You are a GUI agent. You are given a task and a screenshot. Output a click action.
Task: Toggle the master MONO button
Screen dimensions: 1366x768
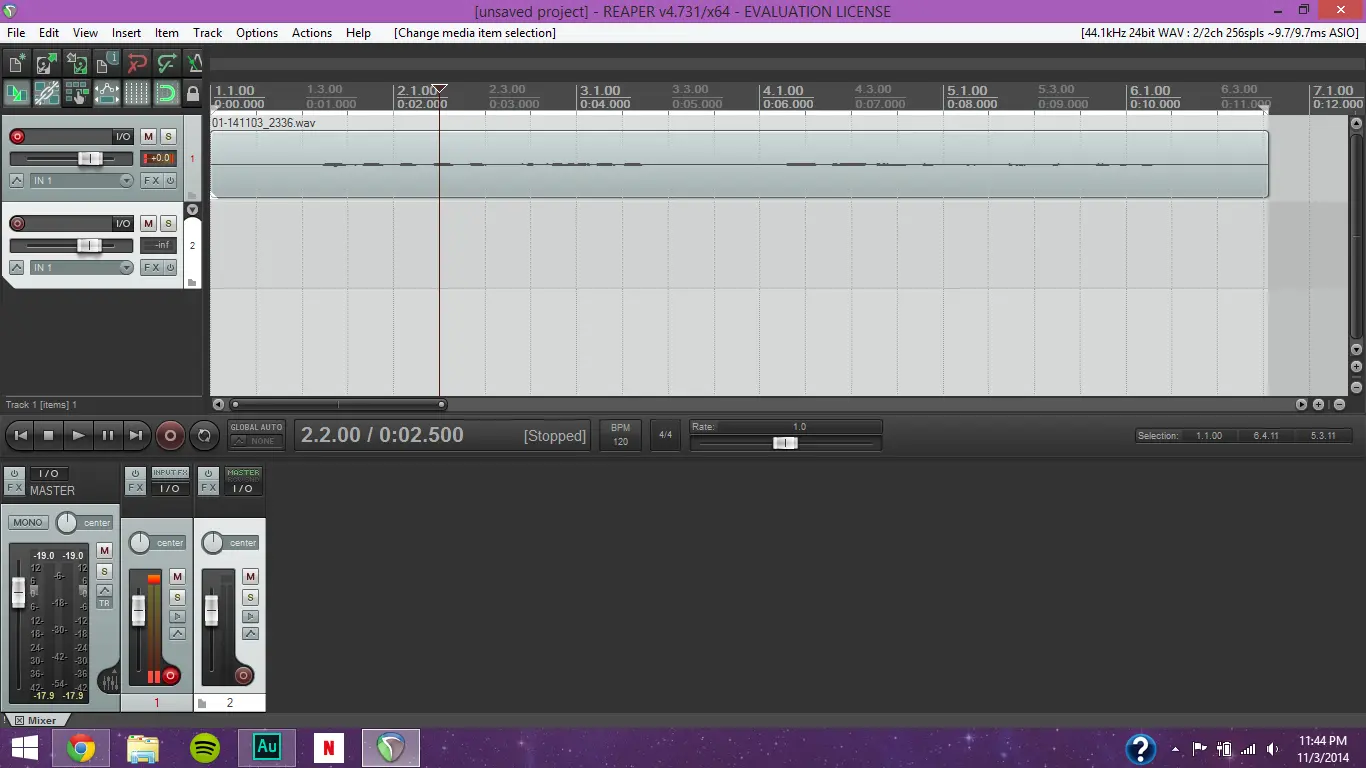(28, 522)
